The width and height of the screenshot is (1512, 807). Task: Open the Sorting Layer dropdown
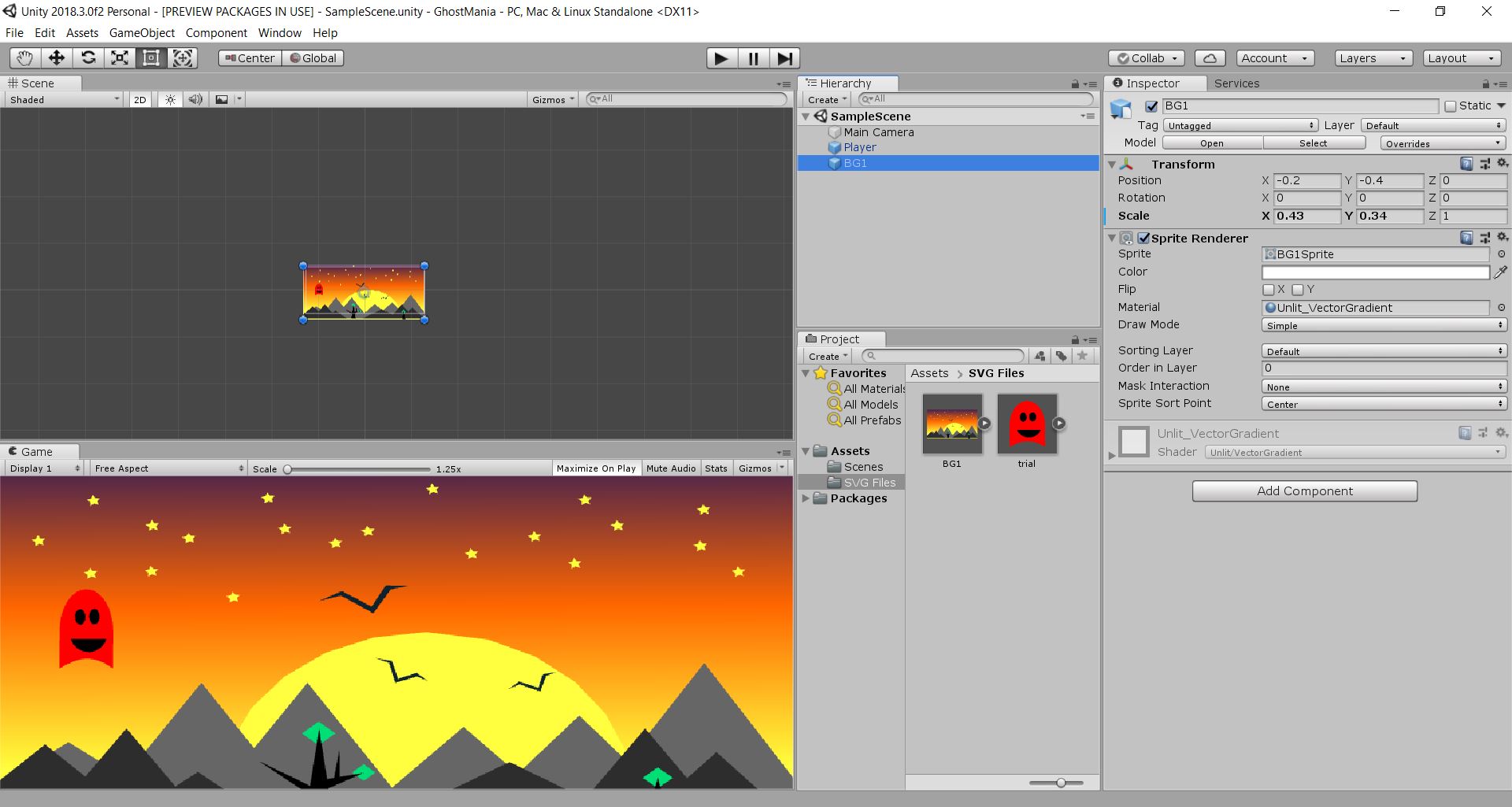click(x=1384, y=350)
